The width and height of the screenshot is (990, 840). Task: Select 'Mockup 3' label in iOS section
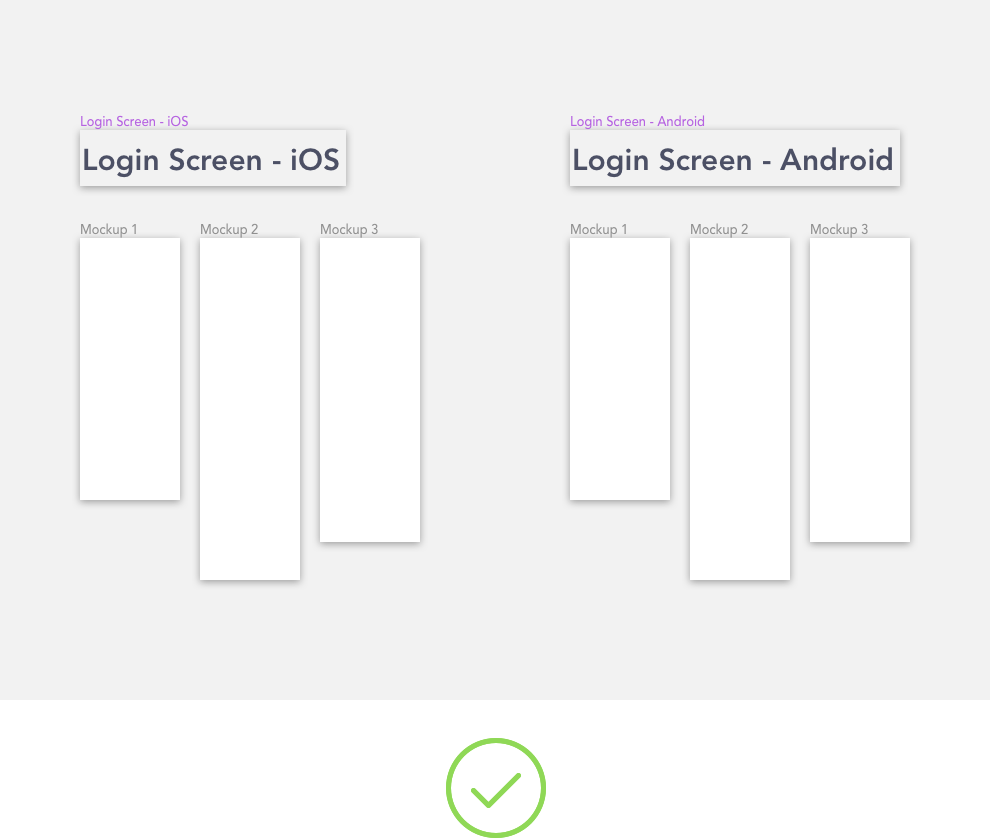349,229
